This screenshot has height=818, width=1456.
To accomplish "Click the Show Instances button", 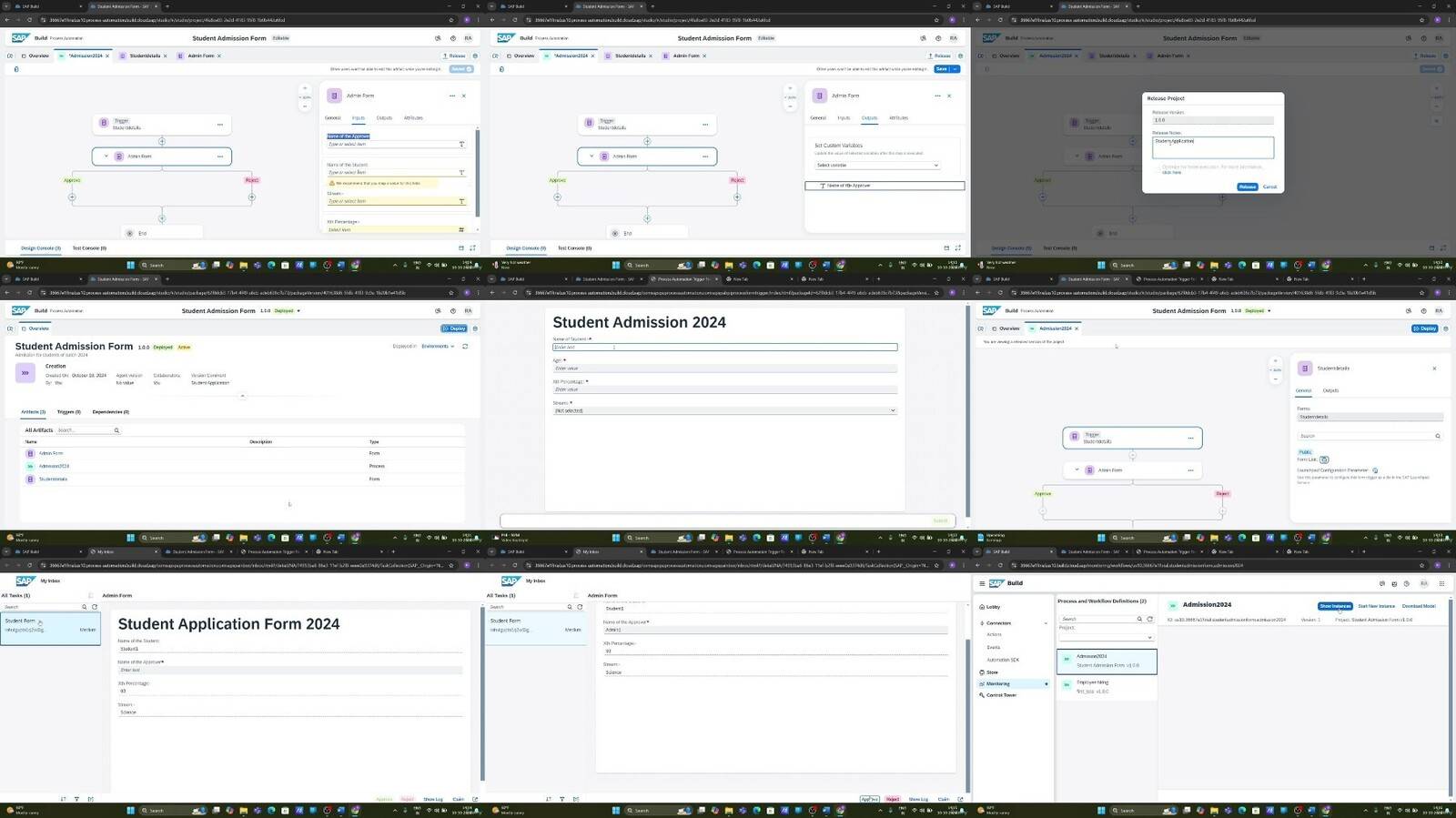I will click(1335, 606).
